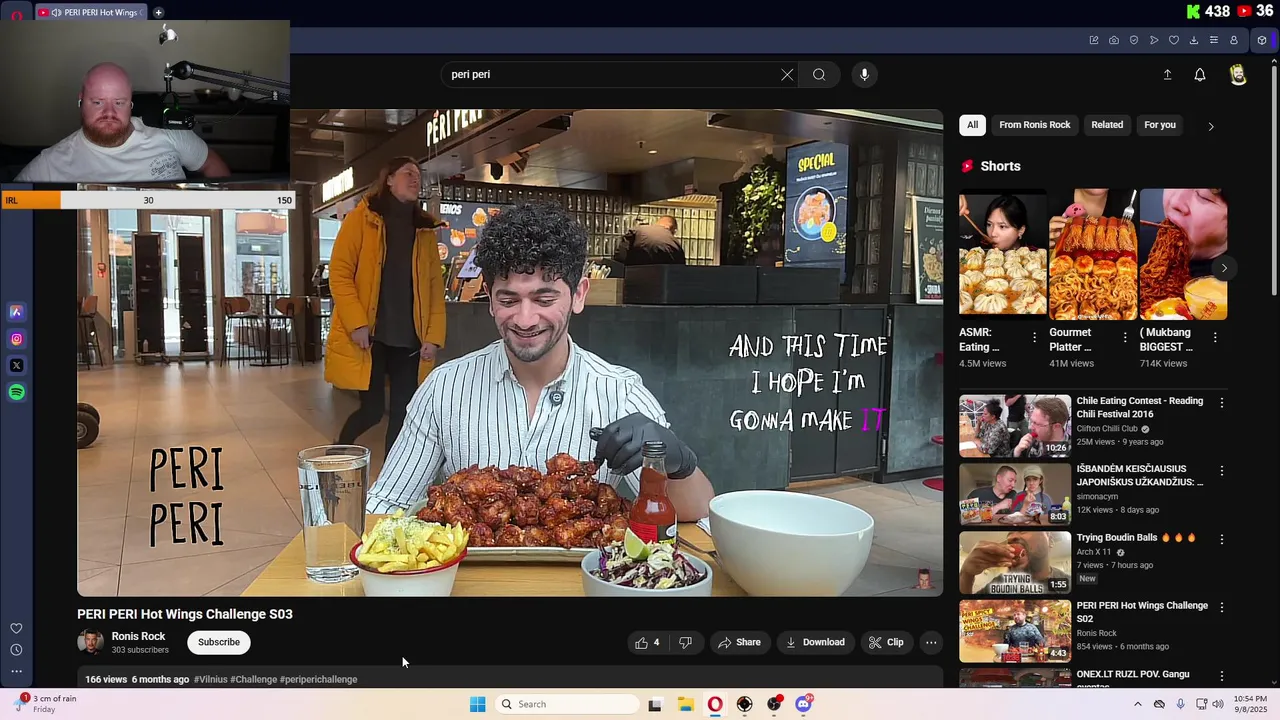Image resolution: width=1280 pixels, height=720 pixels.
Task: Open options for Chile Eating Contest video
Action: (1221, 402)
